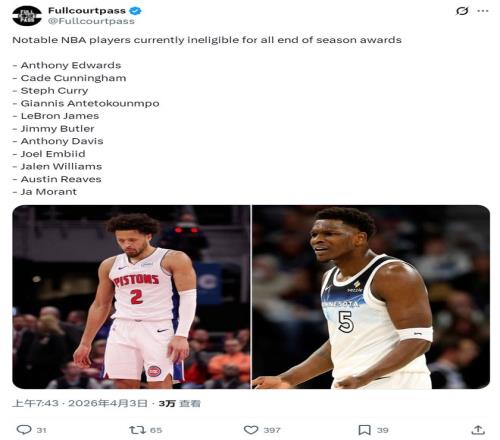Open the @Fullcourtpass handle link

click(91, 21)
